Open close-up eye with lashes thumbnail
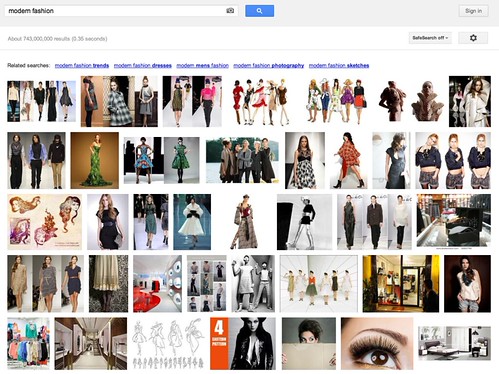 (377, 343)
